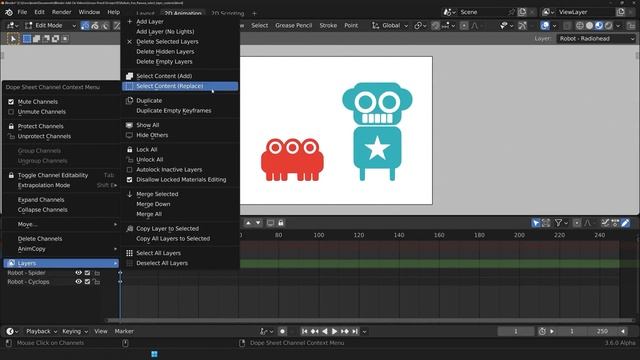Click the new ViewLayer icon

click(620, 12)
